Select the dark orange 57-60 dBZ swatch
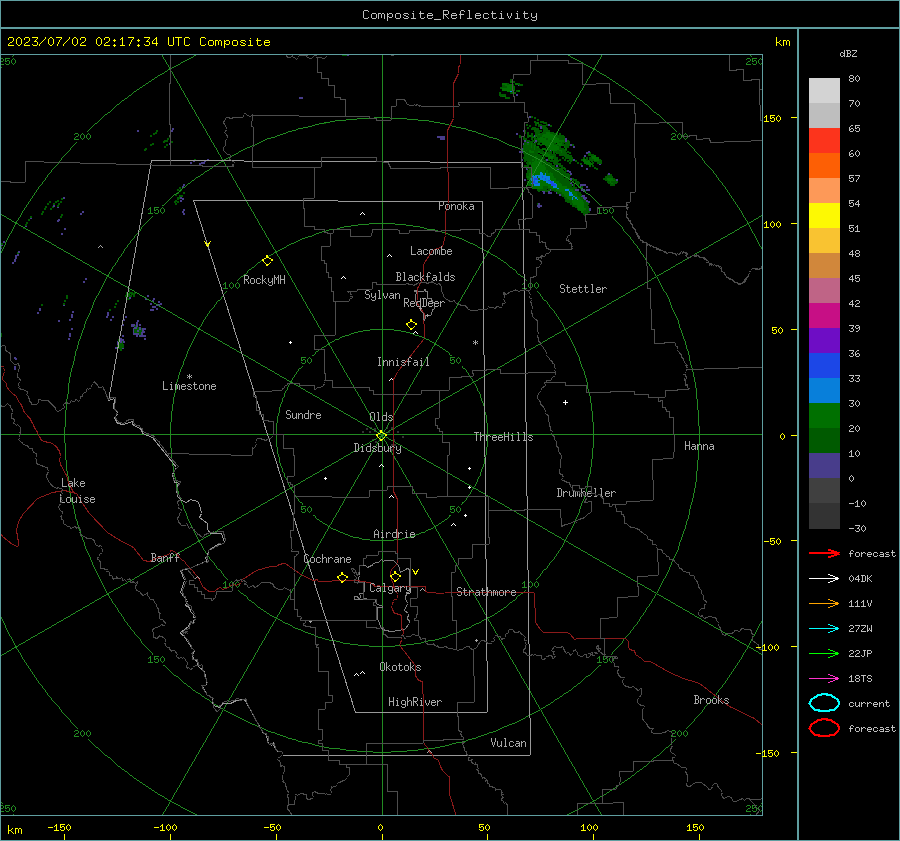Viewport: 900px width, 841px height. [824, 166]
